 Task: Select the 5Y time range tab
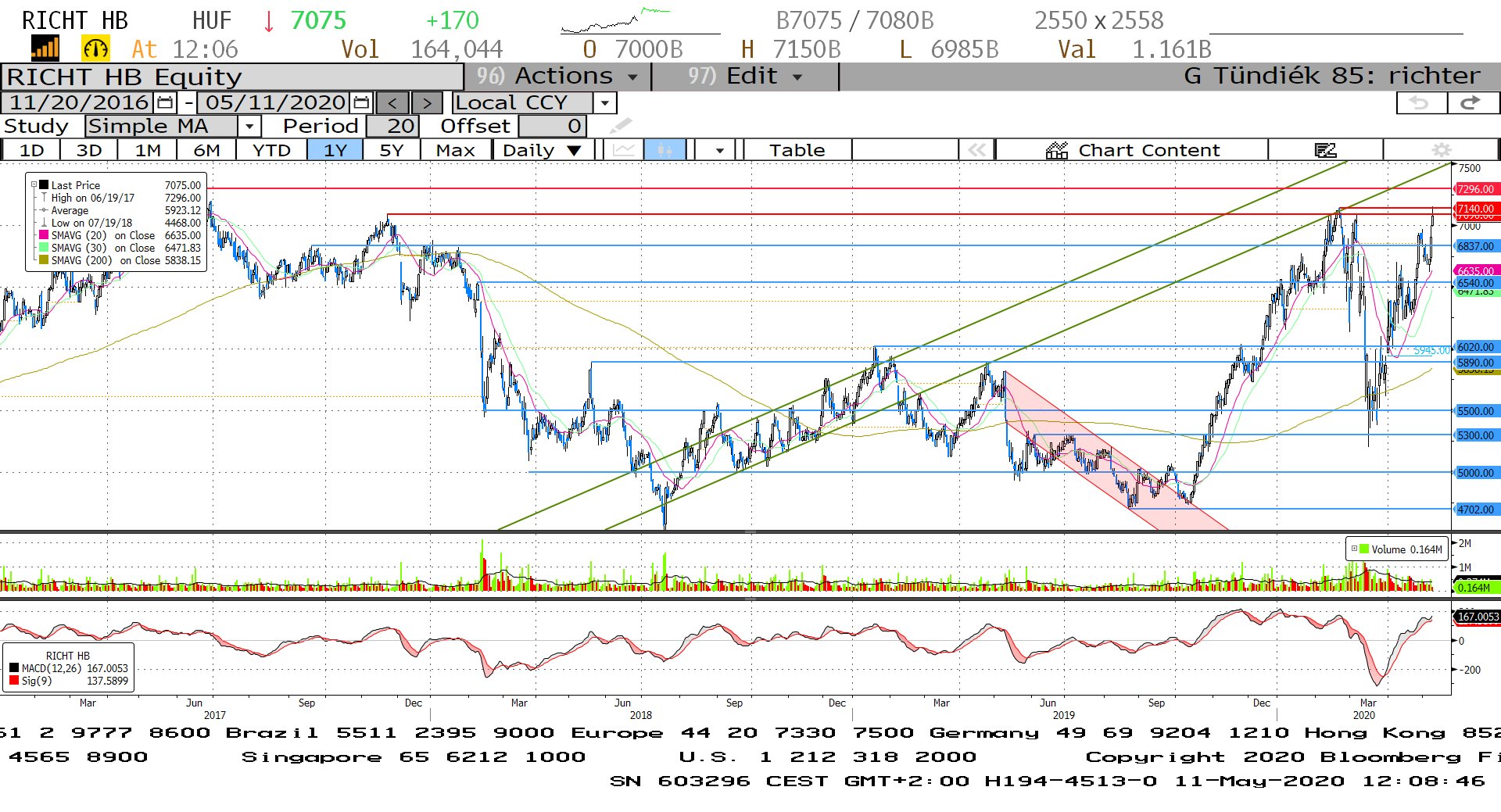click(x=391, y=150)
